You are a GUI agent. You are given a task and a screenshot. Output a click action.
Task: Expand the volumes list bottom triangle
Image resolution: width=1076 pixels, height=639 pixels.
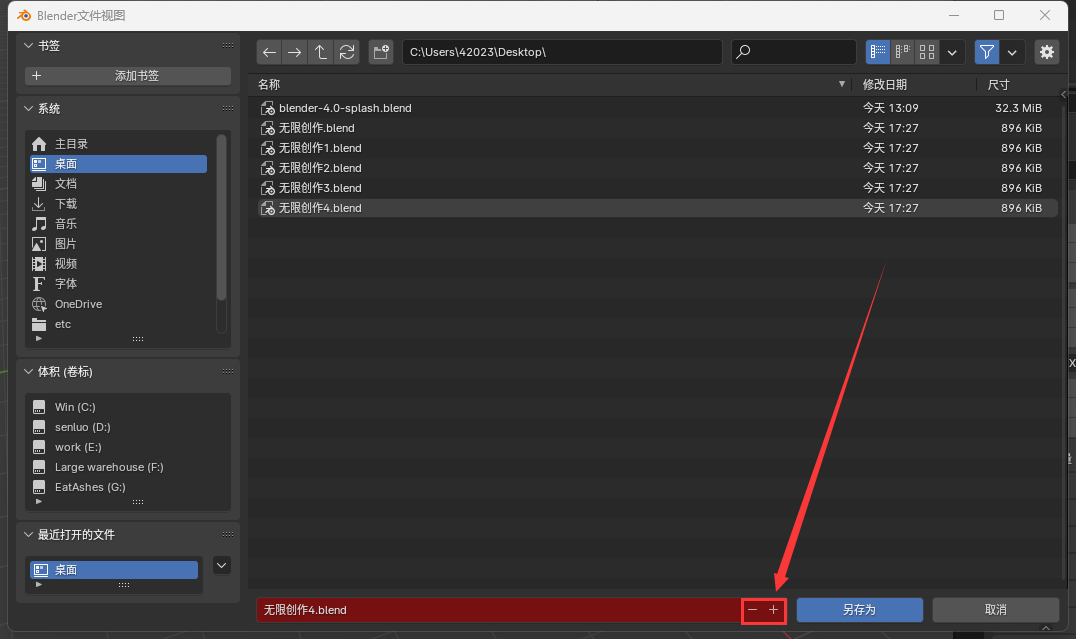click(x=38, y=501)
